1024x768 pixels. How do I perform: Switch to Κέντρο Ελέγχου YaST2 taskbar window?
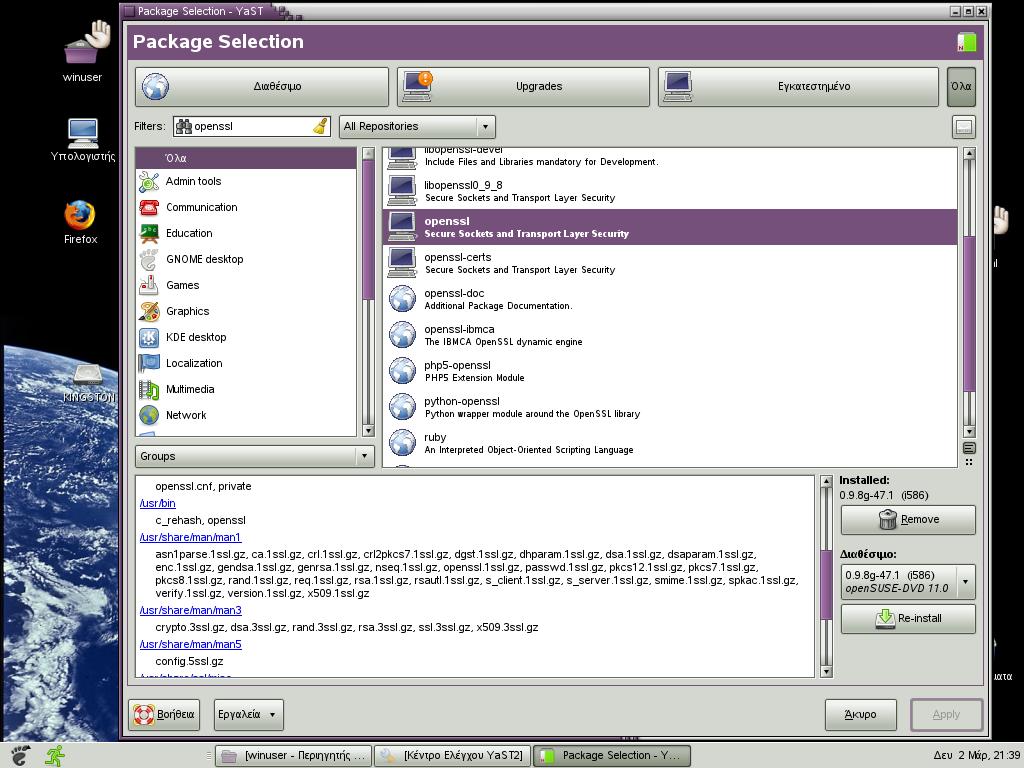click(x=453, y=756)
